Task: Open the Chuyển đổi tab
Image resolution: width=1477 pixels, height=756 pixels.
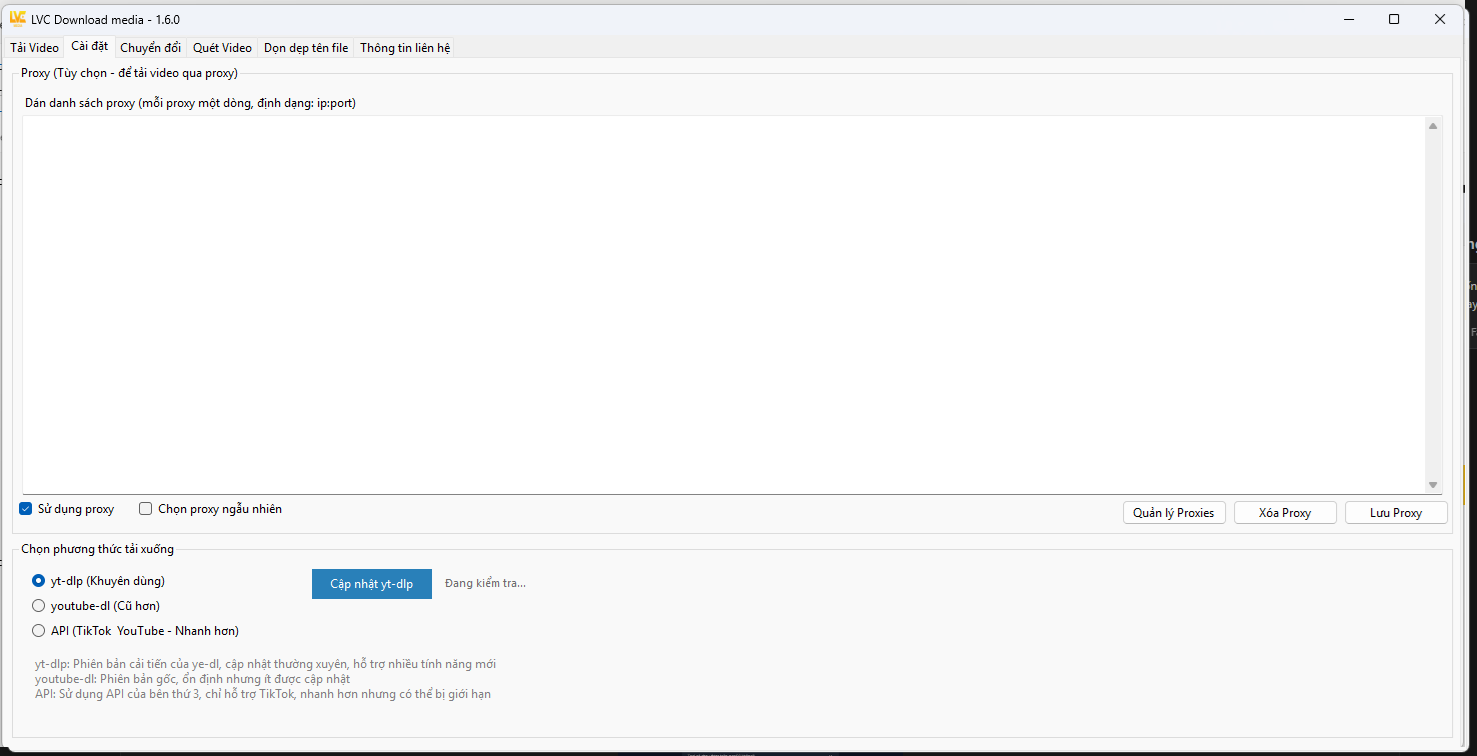Action: [150, 48]
